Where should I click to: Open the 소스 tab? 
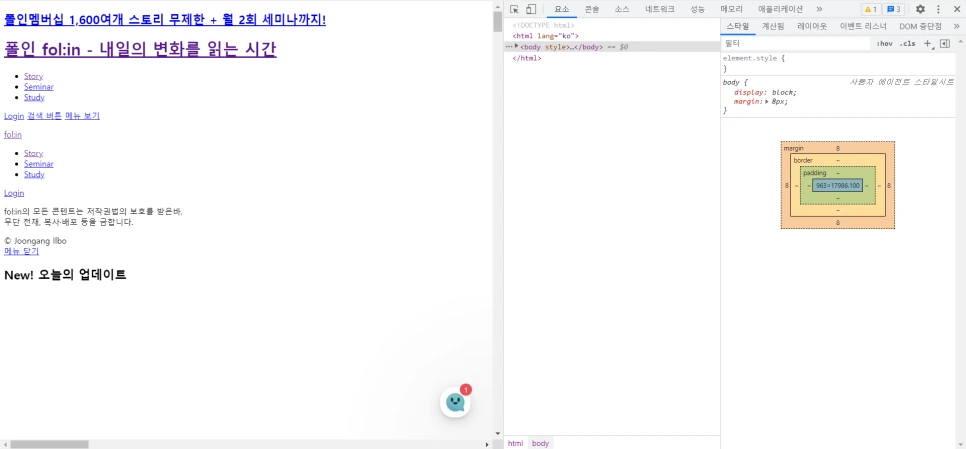click(x=622, y=9)
